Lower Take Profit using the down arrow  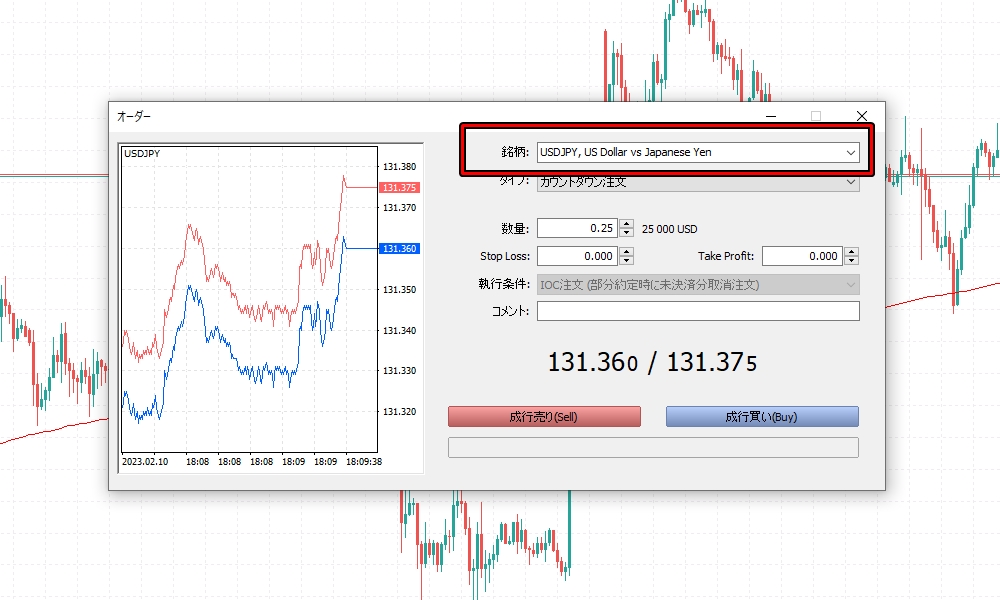click(851, 261)
